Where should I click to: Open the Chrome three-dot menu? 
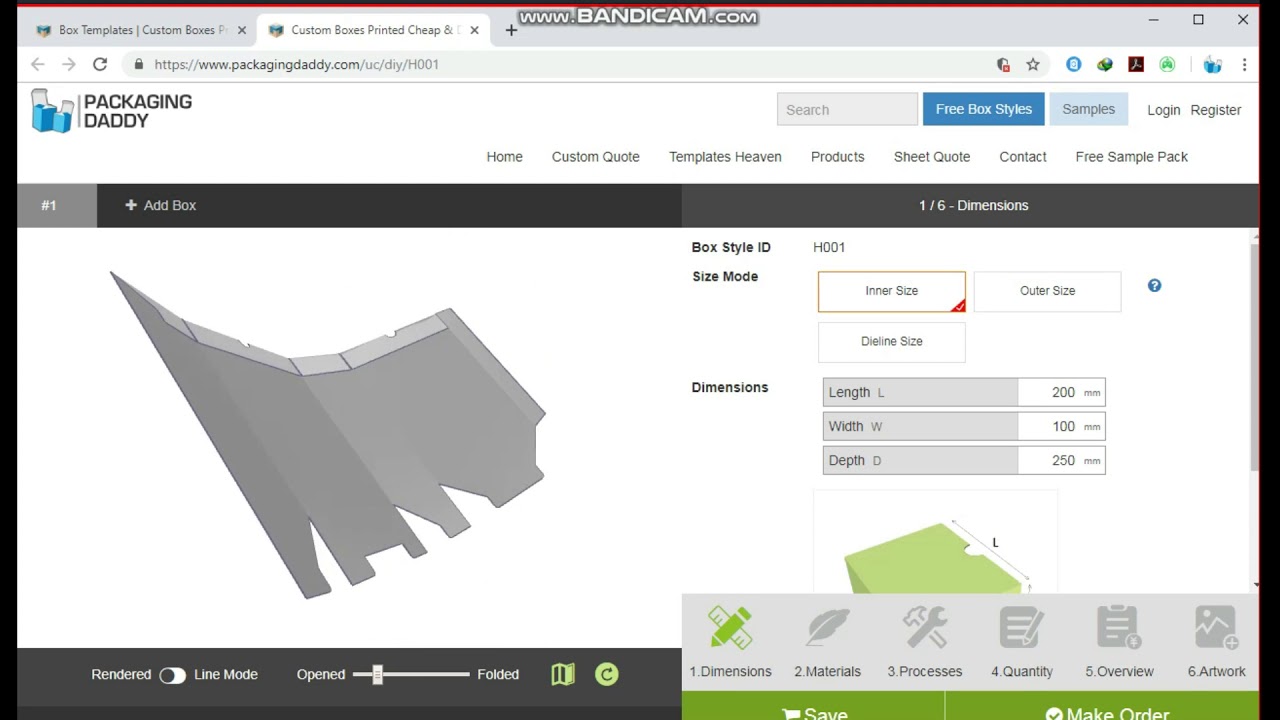tap(1244, 64)
